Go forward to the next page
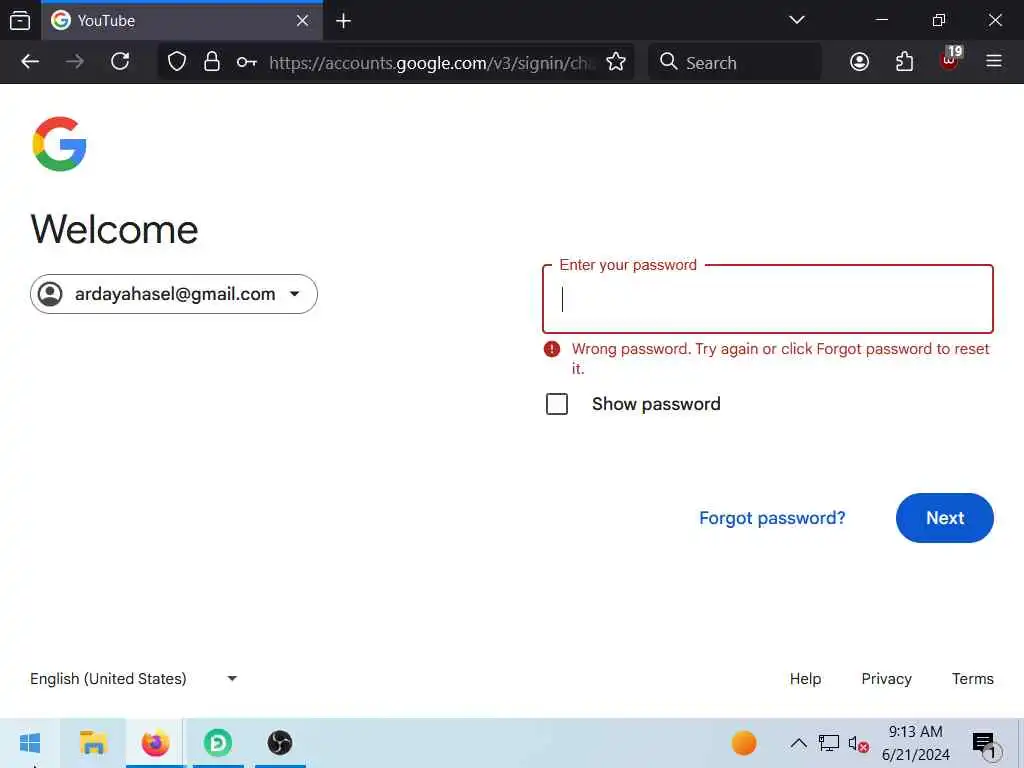 (x=75, y=62)
